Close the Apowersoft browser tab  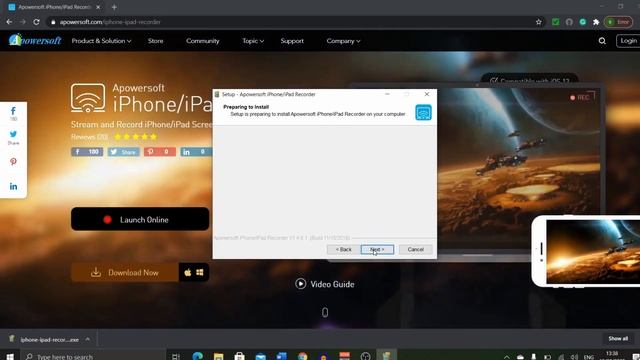98,7
